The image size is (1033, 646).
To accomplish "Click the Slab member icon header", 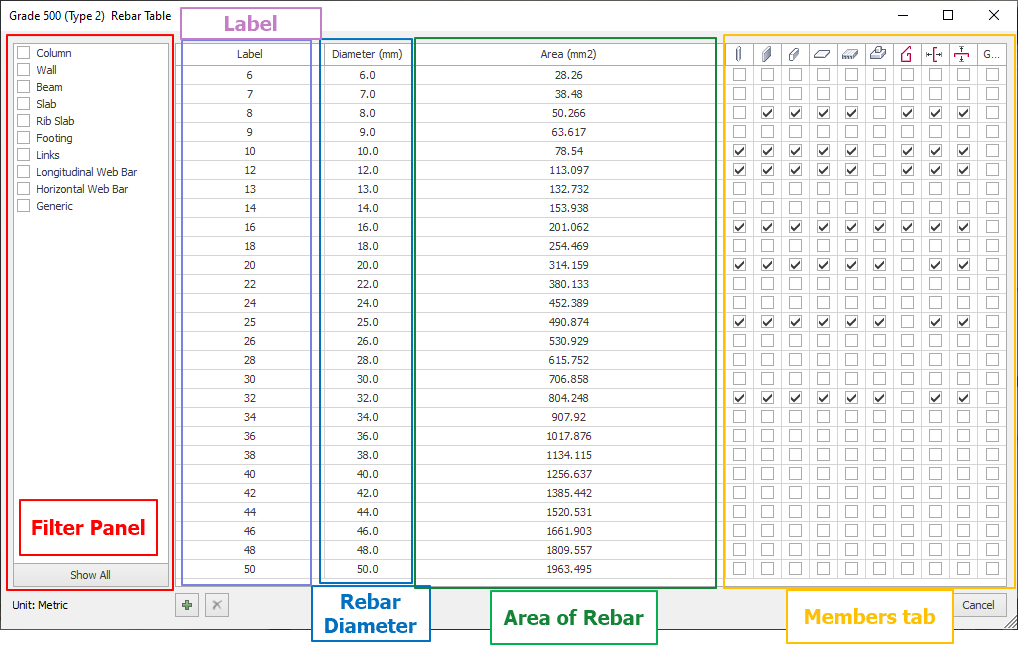I will (x=823, y=54).
